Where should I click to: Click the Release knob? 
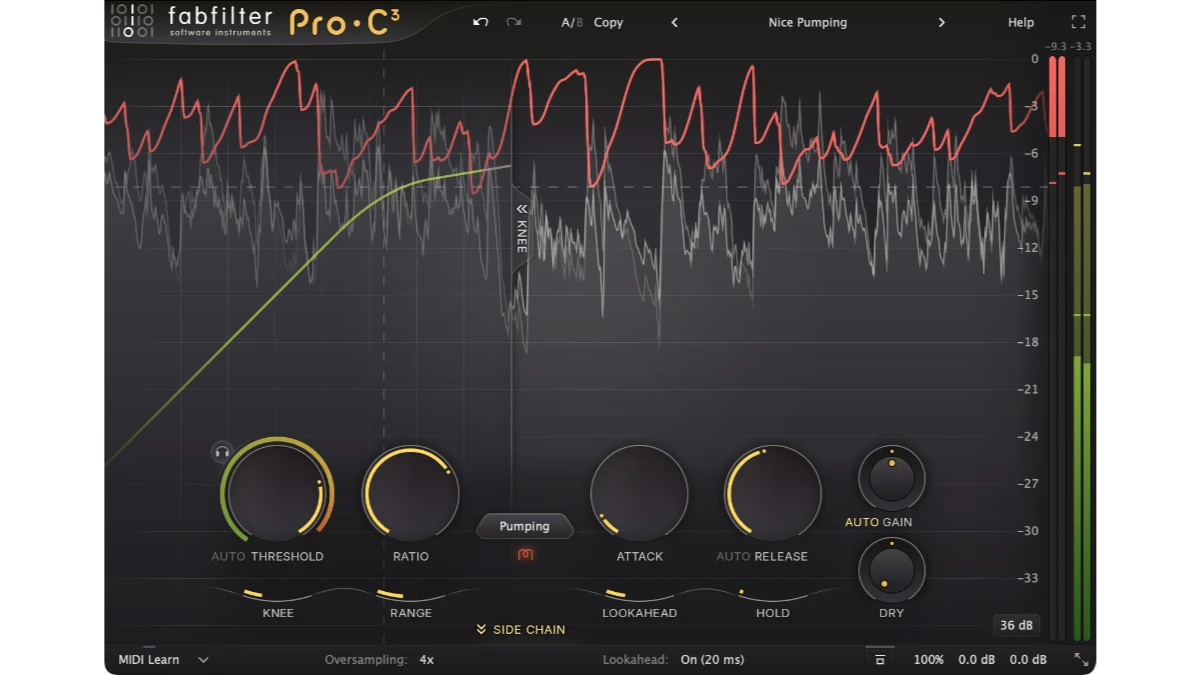(x=772, y=493)
